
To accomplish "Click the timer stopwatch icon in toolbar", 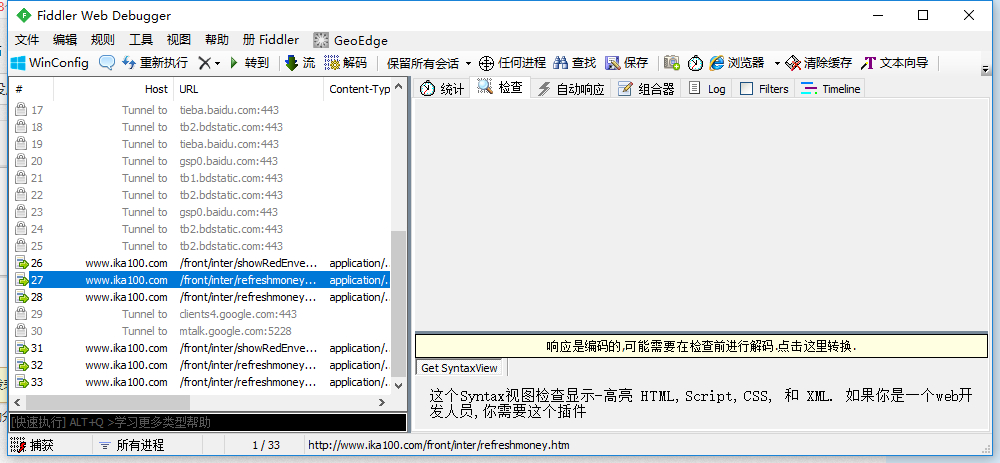I will [695, 62].
